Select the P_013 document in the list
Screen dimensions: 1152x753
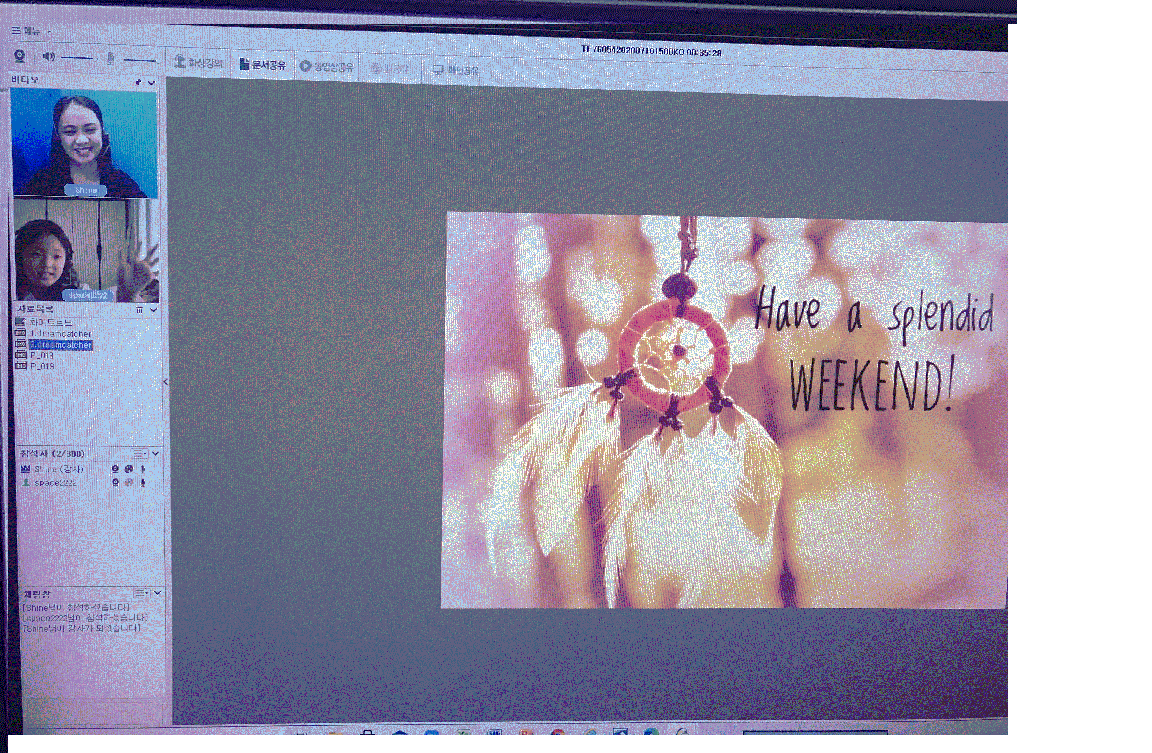(41, 355)
